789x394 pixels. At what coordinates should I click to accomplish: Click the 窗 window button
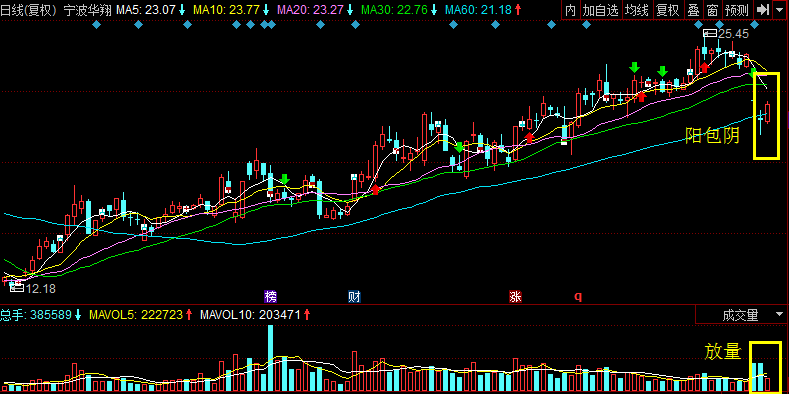point(712,10)
